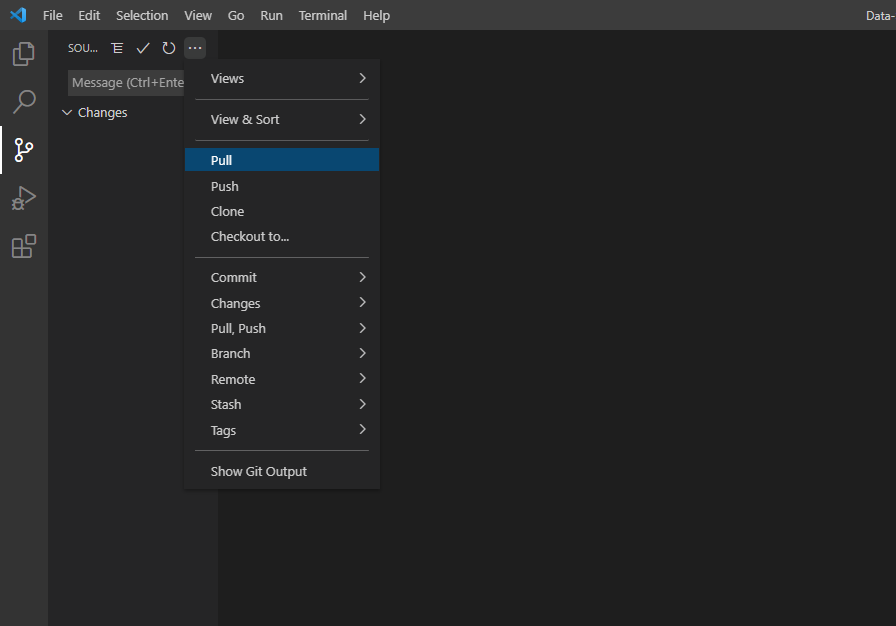Expand the View & Sort submenu

(282, 119)
